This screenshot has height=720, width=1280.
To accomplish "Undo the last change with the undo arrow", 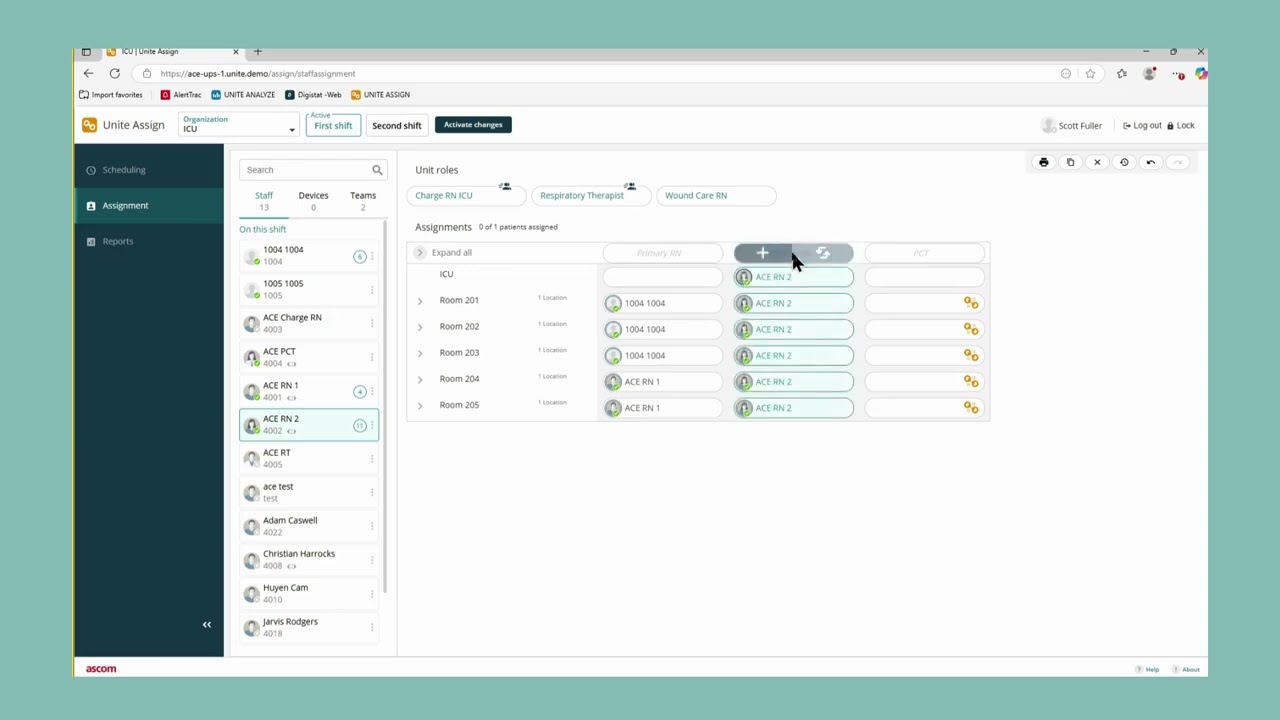I will [x=1151, y=162].
